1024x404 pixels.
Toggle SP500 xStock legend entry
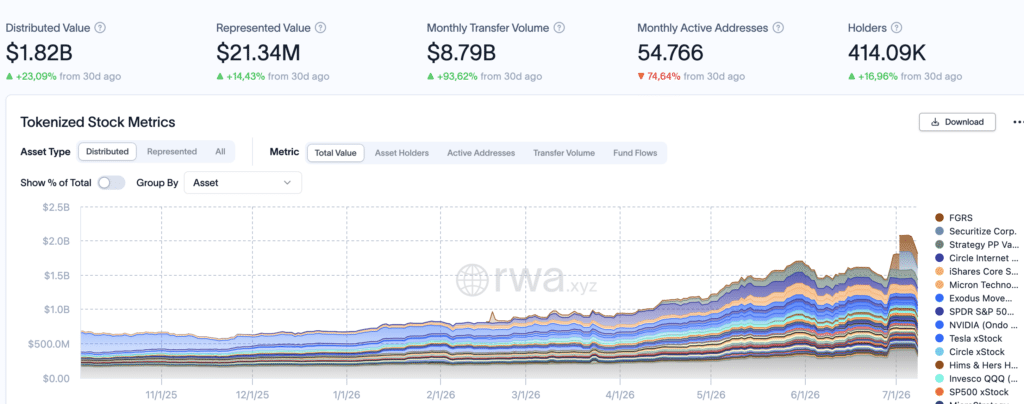pos(971,392)
